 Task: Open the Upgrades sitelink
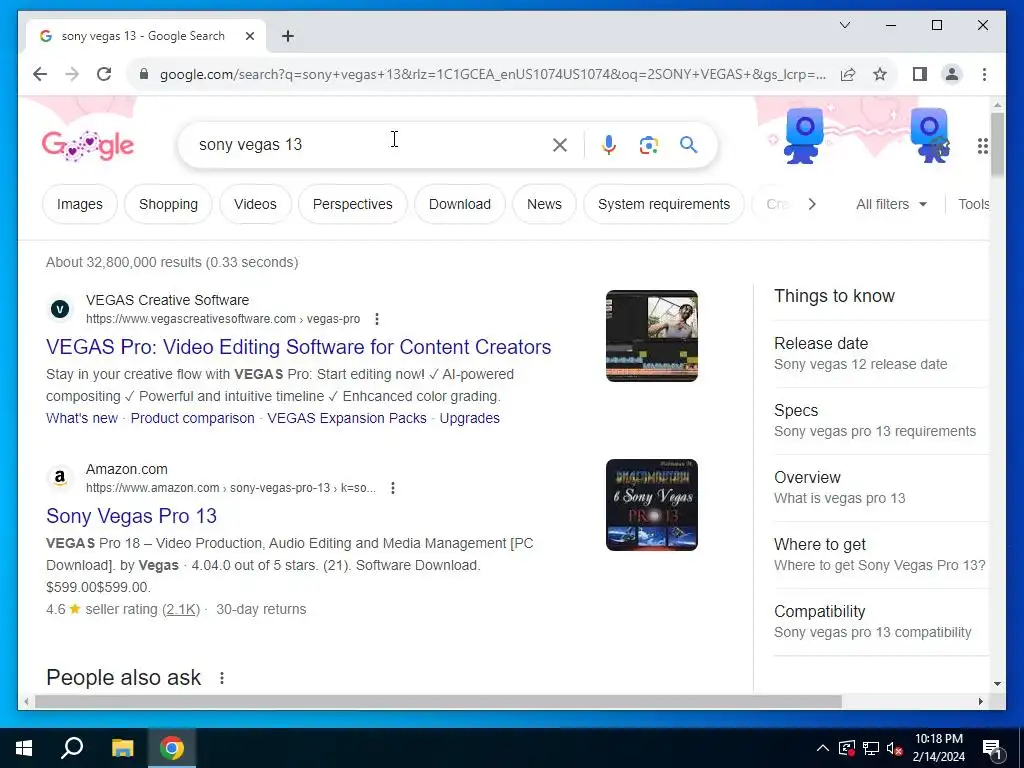click(470, 419)
